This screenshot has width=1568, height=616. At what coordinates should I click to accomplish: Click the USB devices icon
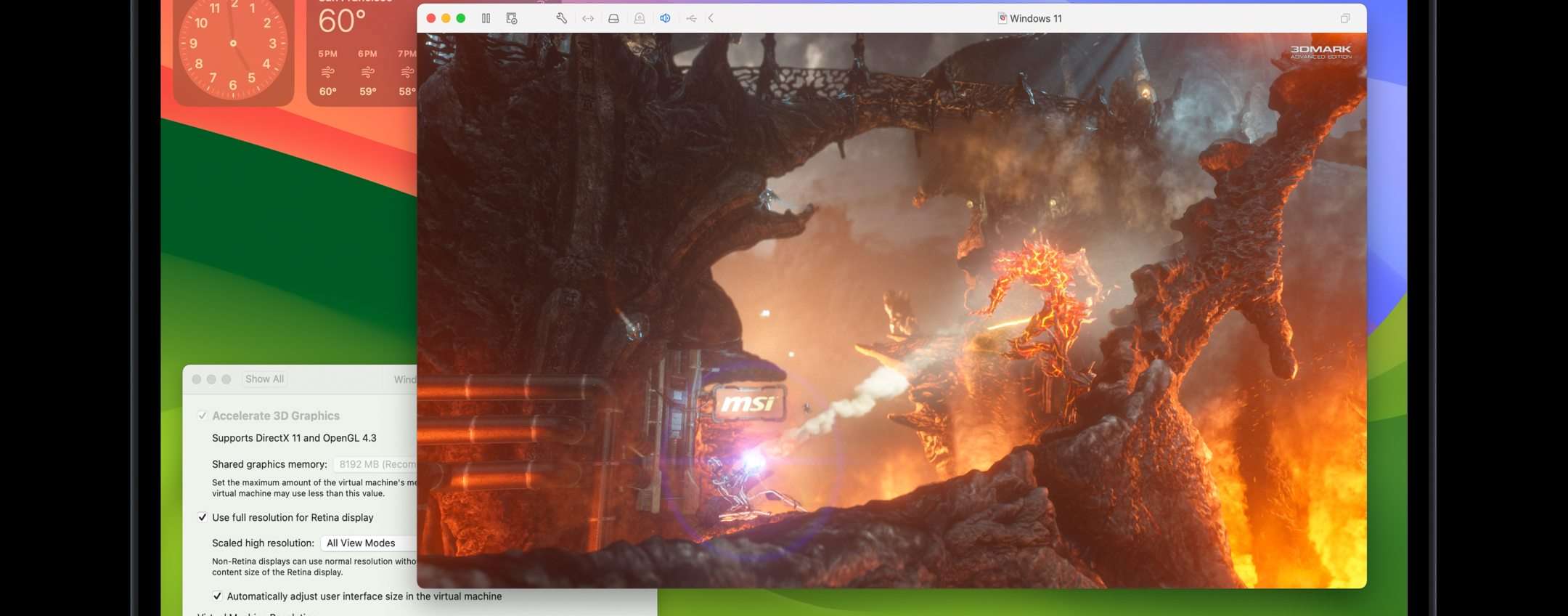pos(691,18)
